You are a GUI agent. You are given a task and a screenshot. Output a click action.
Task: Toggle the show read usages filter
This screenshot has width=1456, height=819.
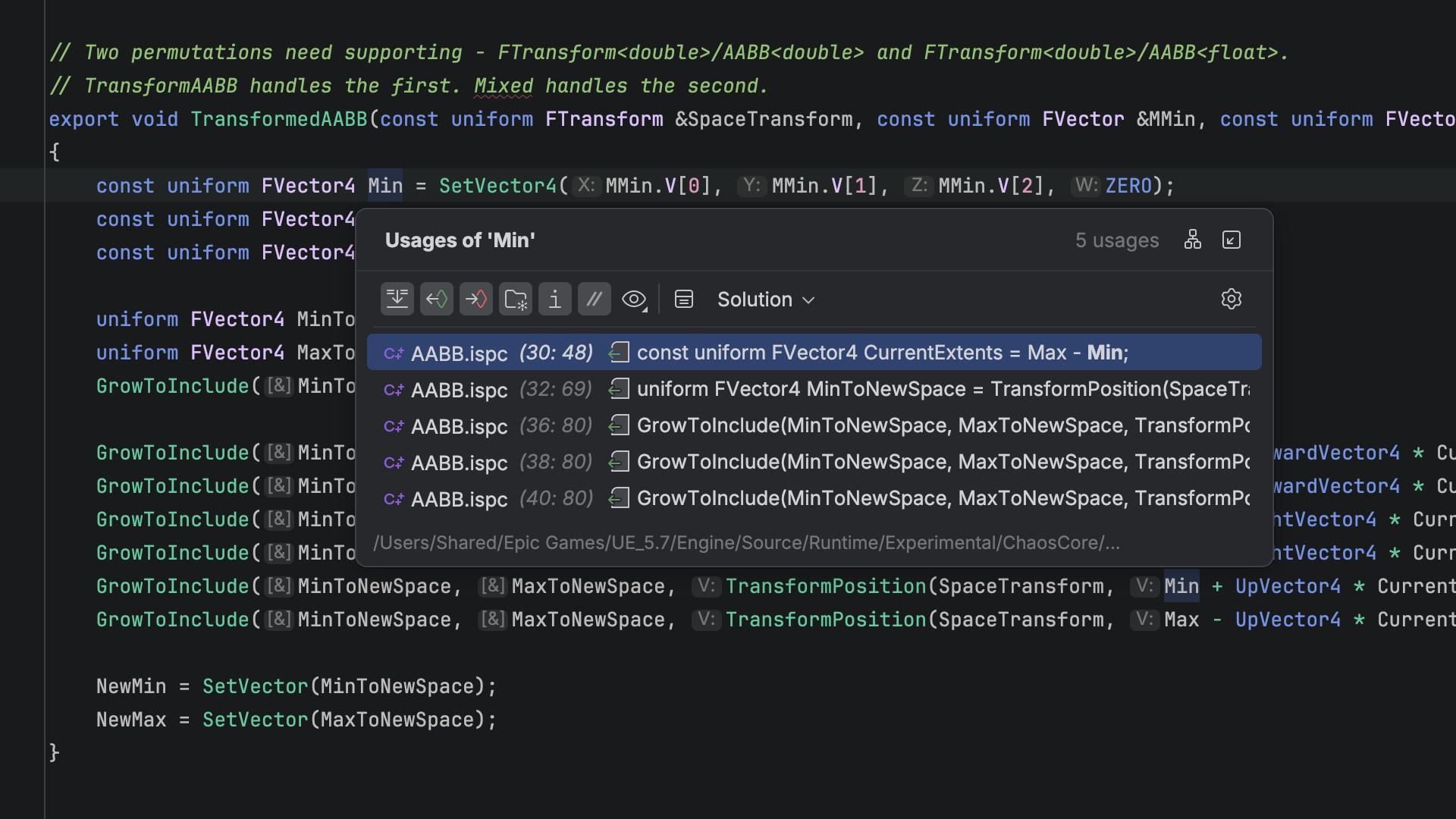pyautogui.click(x=437, y=300)
